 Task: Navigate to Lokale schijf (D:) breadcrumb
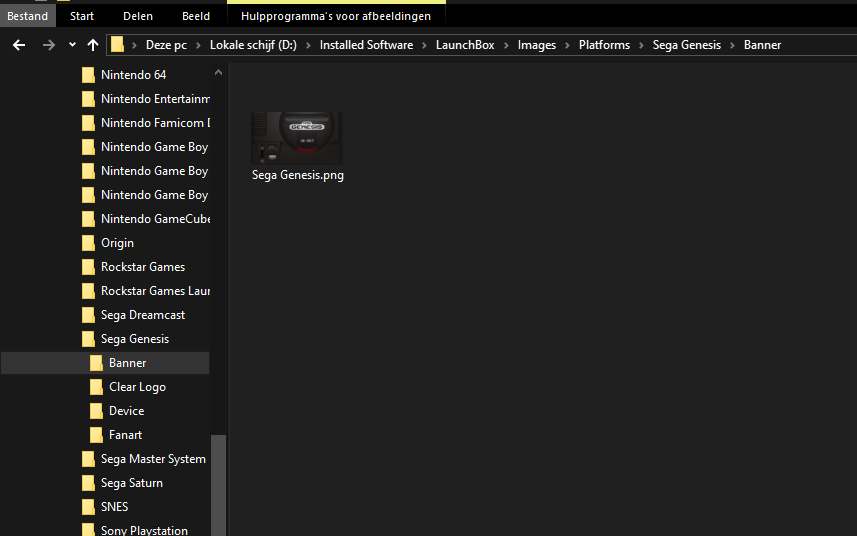tap(253, 45)
